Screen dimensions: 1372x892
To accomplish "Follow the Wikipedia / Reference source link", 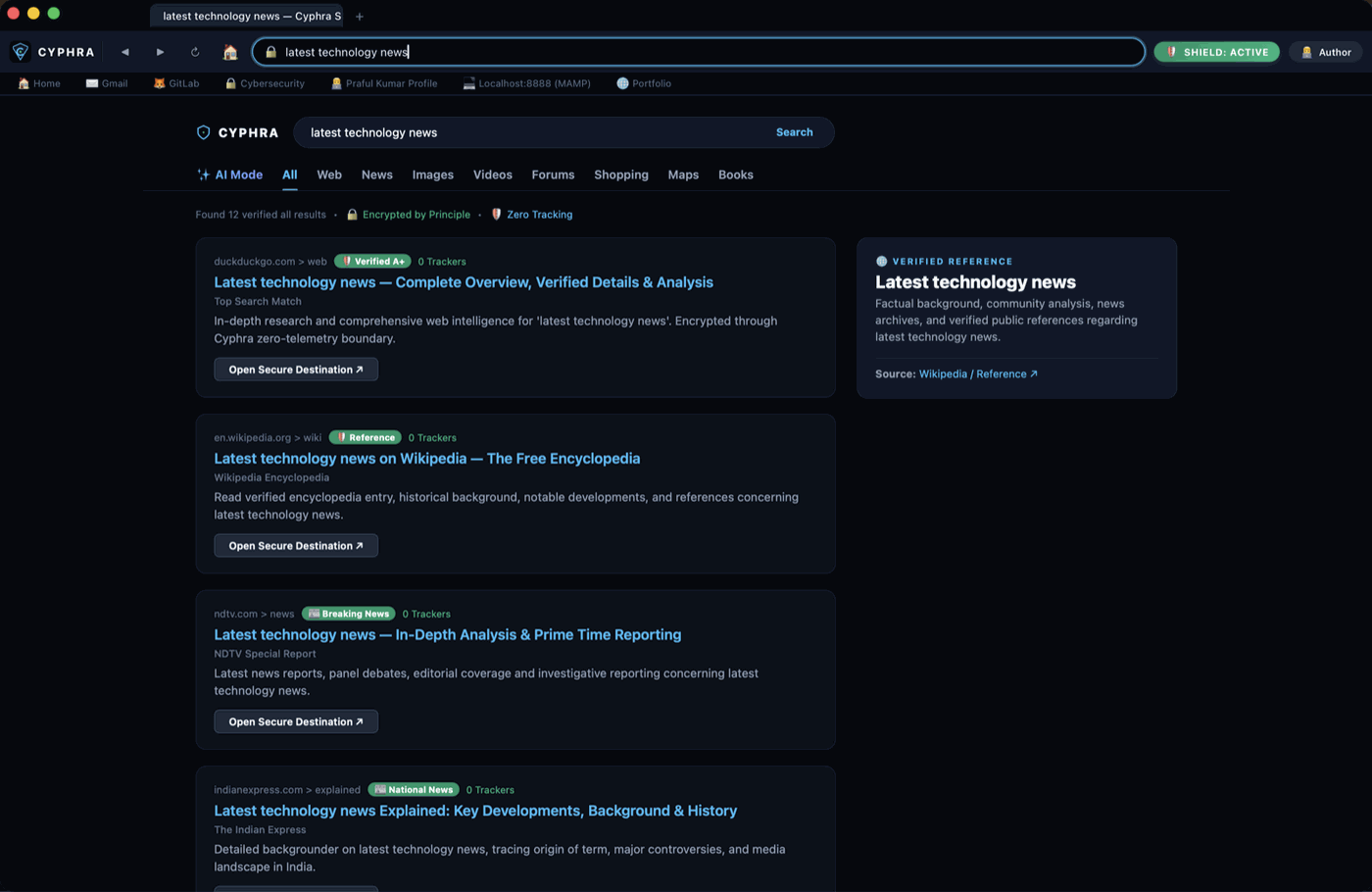I will [978, 374].
